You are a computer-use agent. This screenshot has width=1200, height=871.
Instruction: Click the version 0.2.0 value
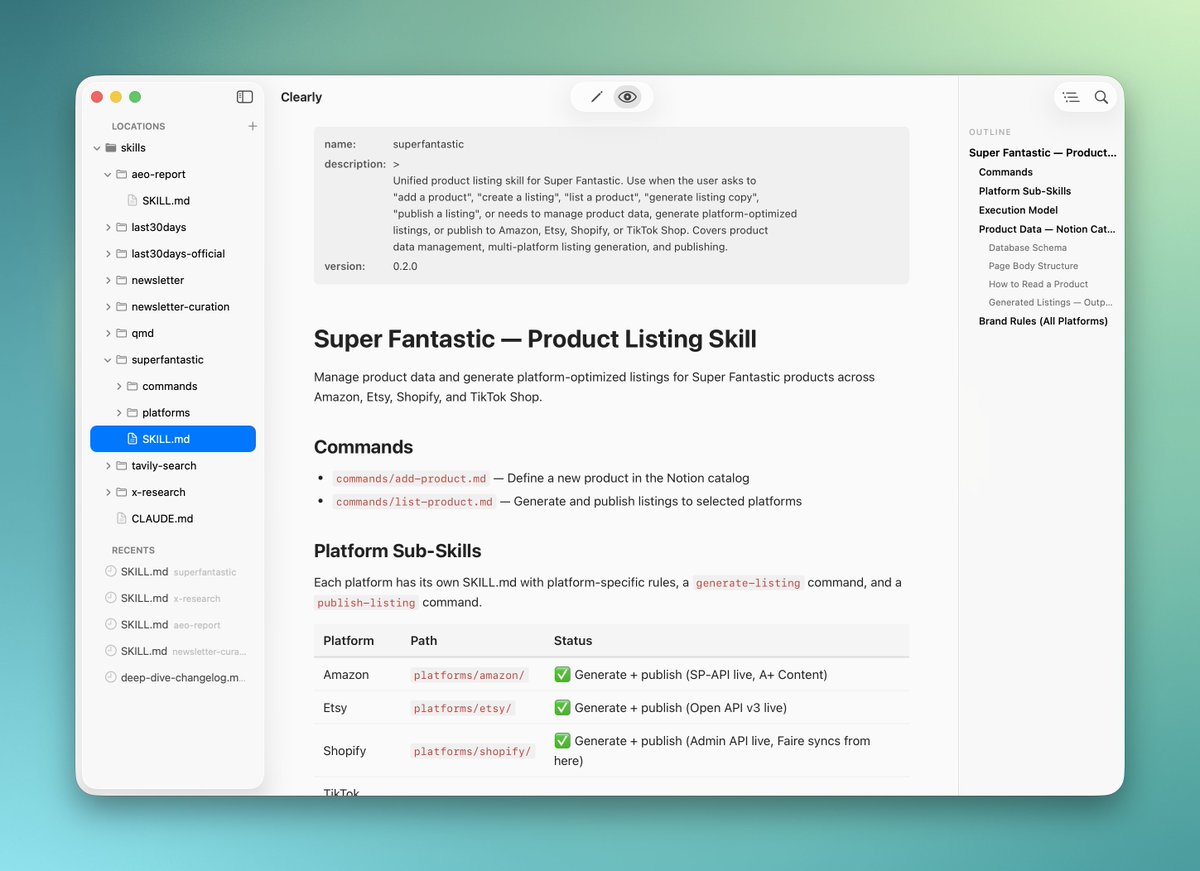[405, 267]
